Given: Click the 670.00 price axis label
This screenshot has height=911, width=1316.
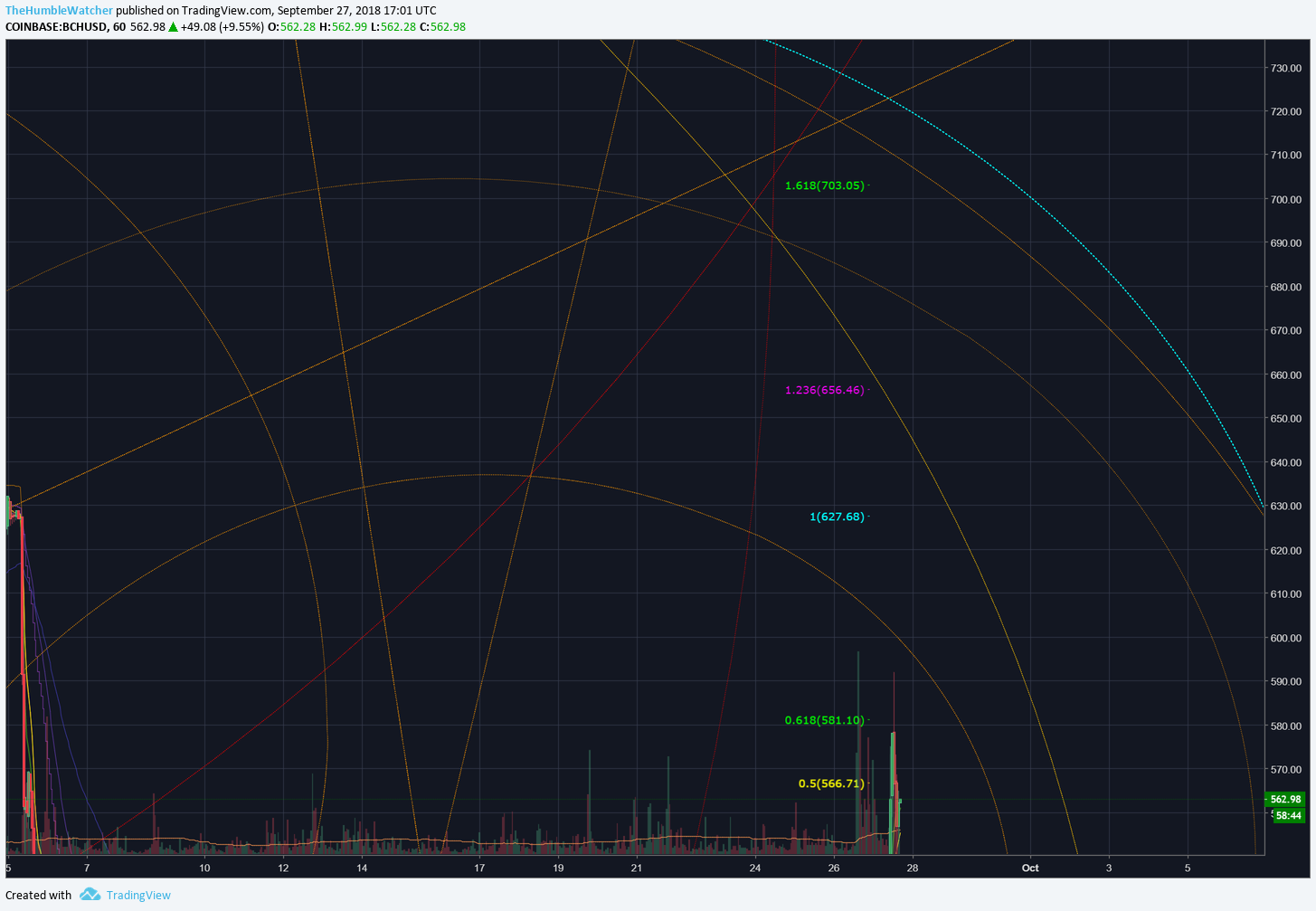Looking at the screenshot, I should (x=1286, y=331).
